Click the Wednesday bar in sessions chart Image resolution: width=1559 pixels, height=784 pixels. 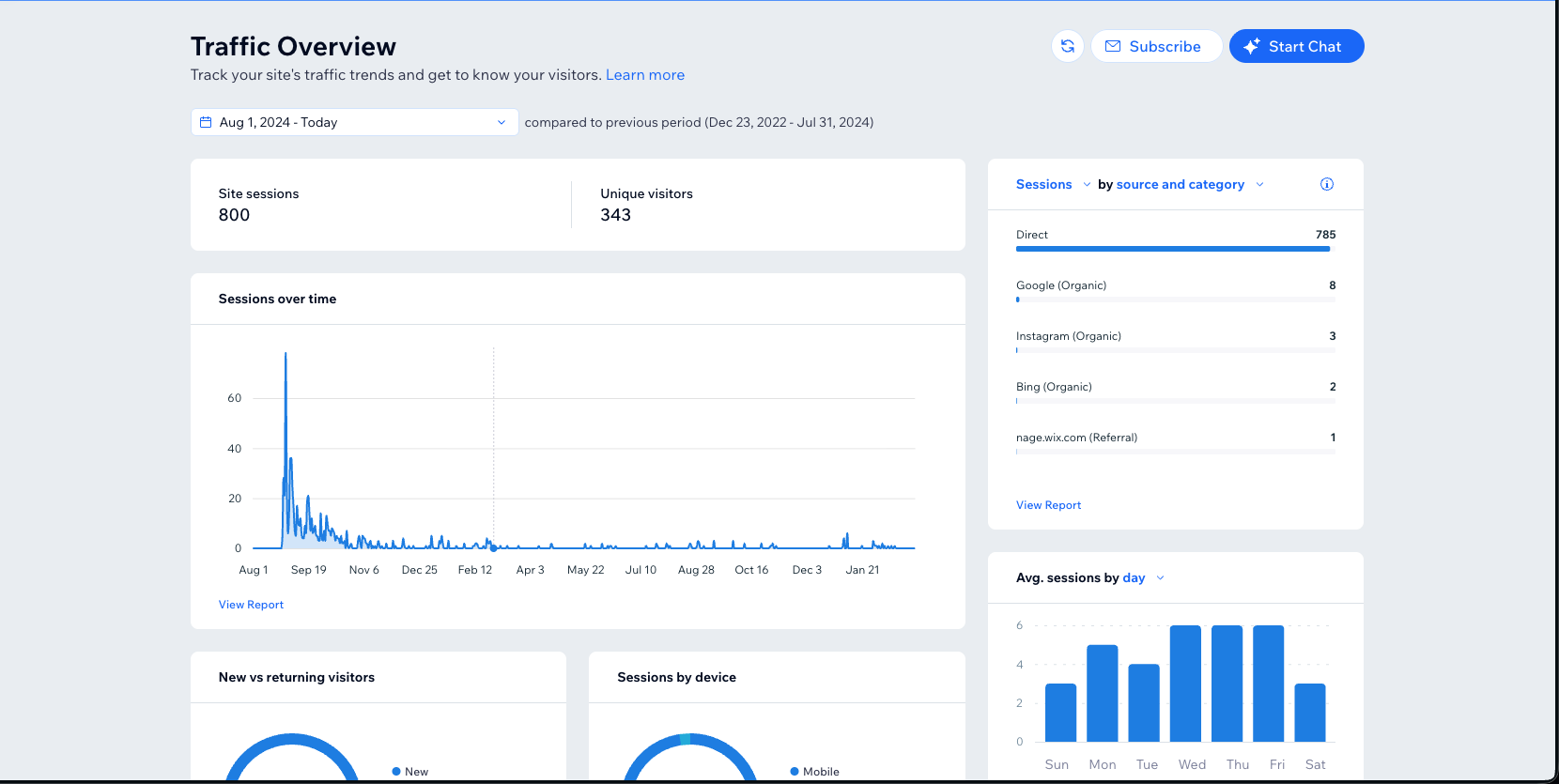tap(1185, 684)
